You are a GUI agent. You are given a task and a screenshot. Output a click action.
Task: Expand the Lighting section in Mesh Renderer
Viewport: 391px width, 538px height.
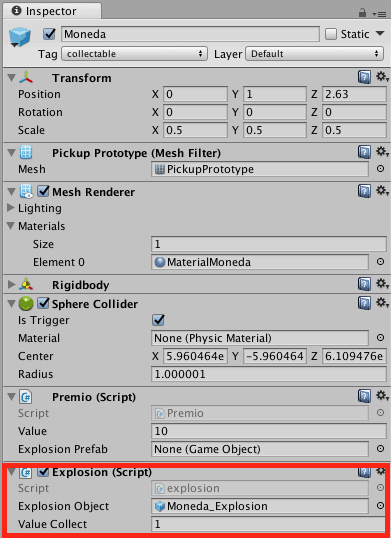(11, 208)
